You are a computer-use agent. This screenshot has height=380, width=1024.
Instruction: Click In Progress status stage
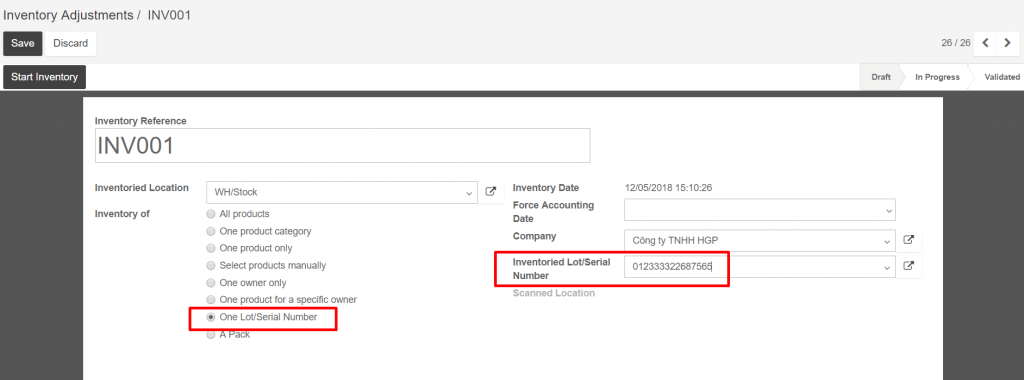coord(937,77)
